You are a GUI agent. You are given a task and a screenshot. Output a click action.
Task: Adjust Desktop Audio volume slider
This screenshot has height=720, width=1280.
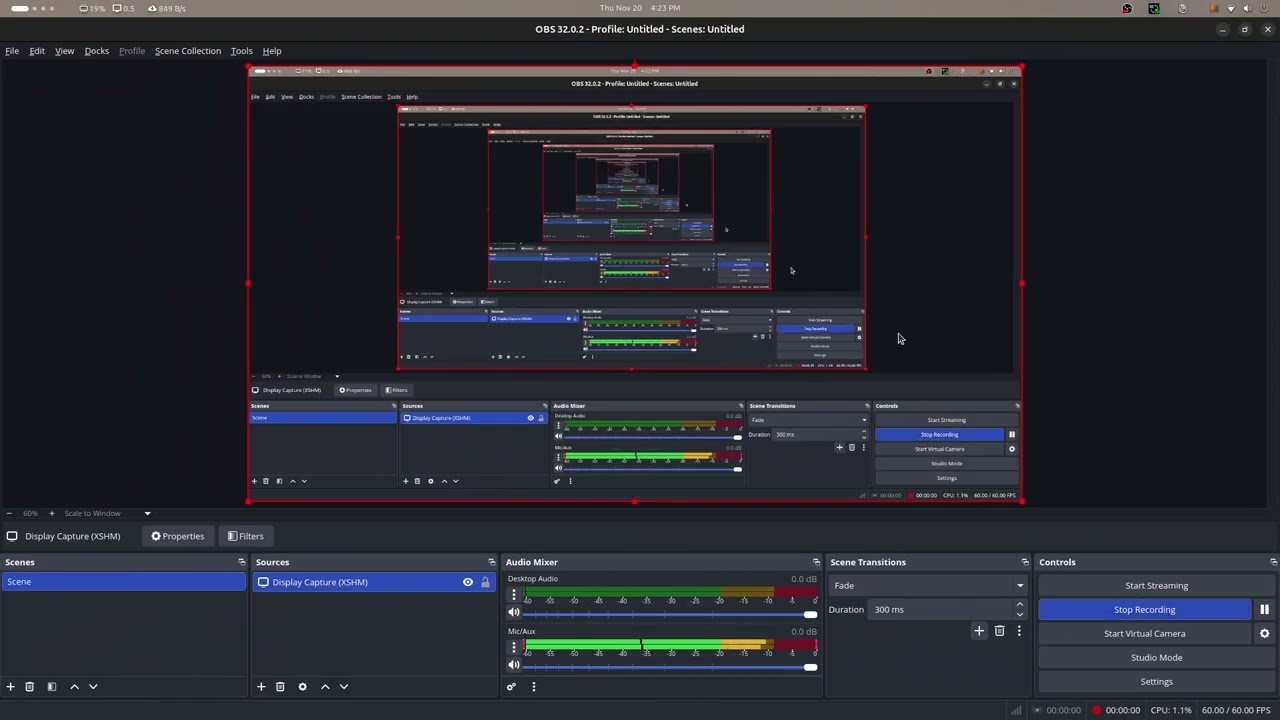pos(669,614)
